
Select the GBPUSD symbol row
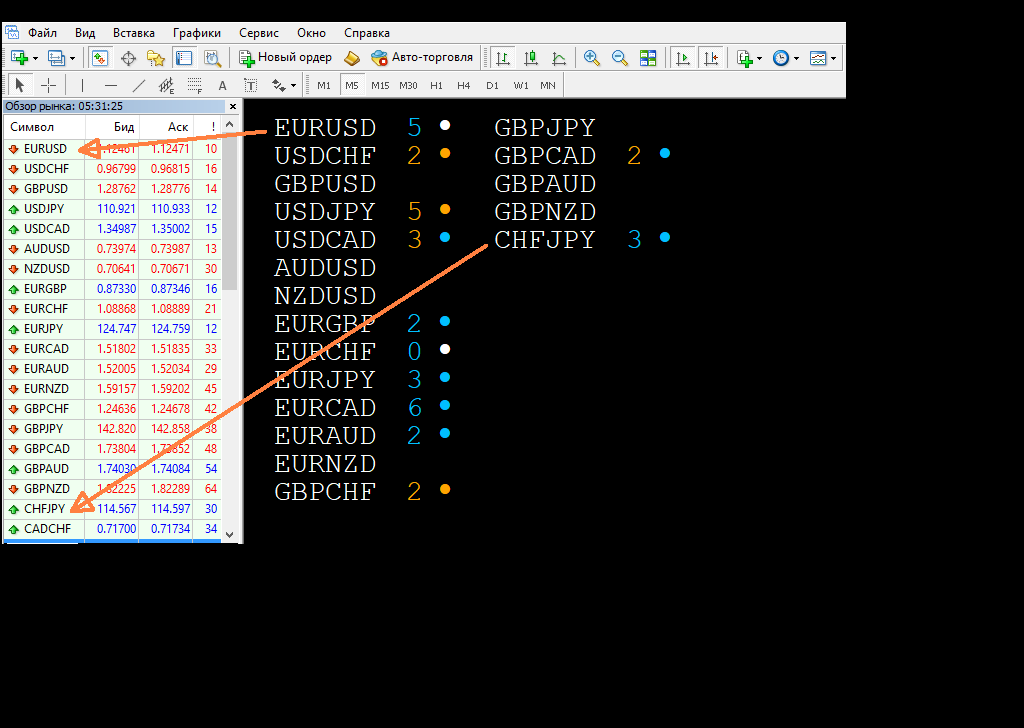pos(112,189)
